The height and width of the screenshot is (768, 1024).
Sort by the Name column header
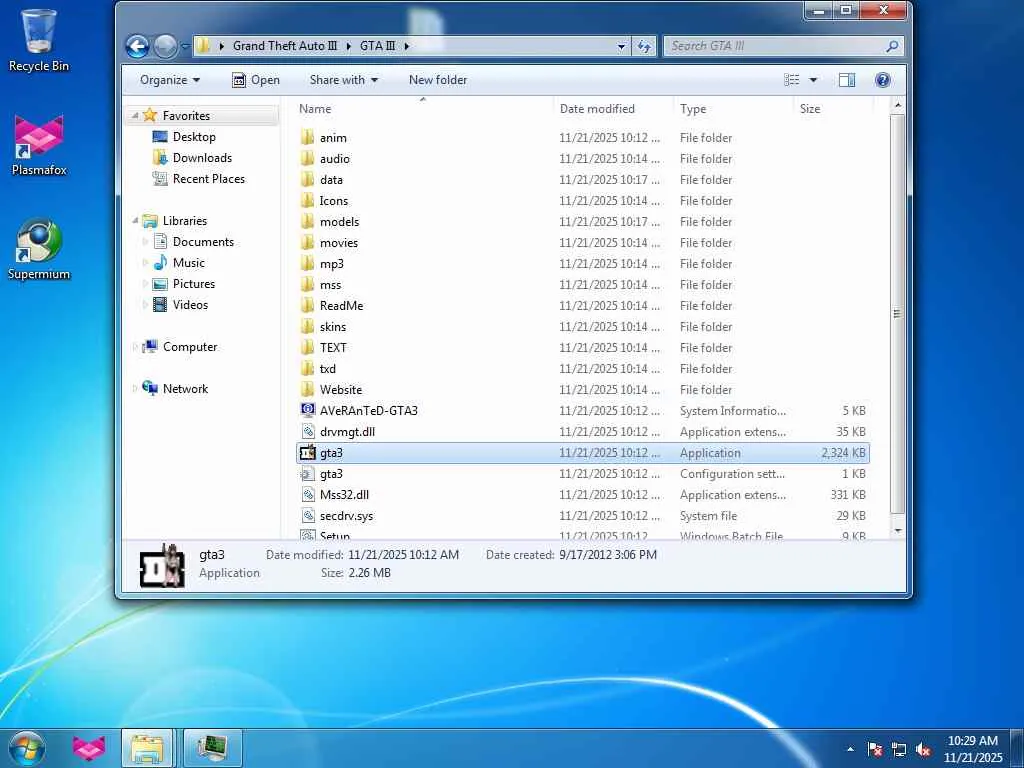point(423,109)
